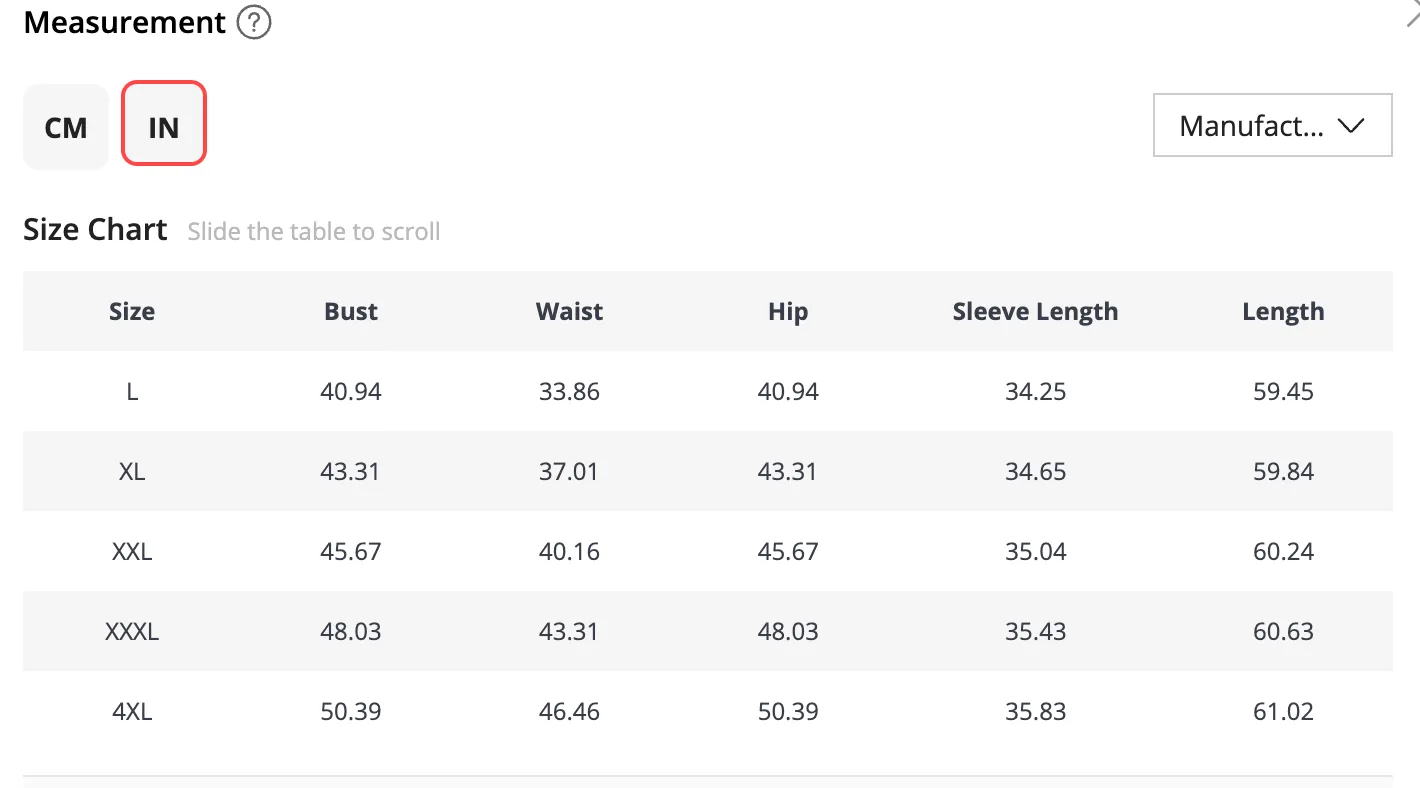Click the Waist column header

[569, 311]
